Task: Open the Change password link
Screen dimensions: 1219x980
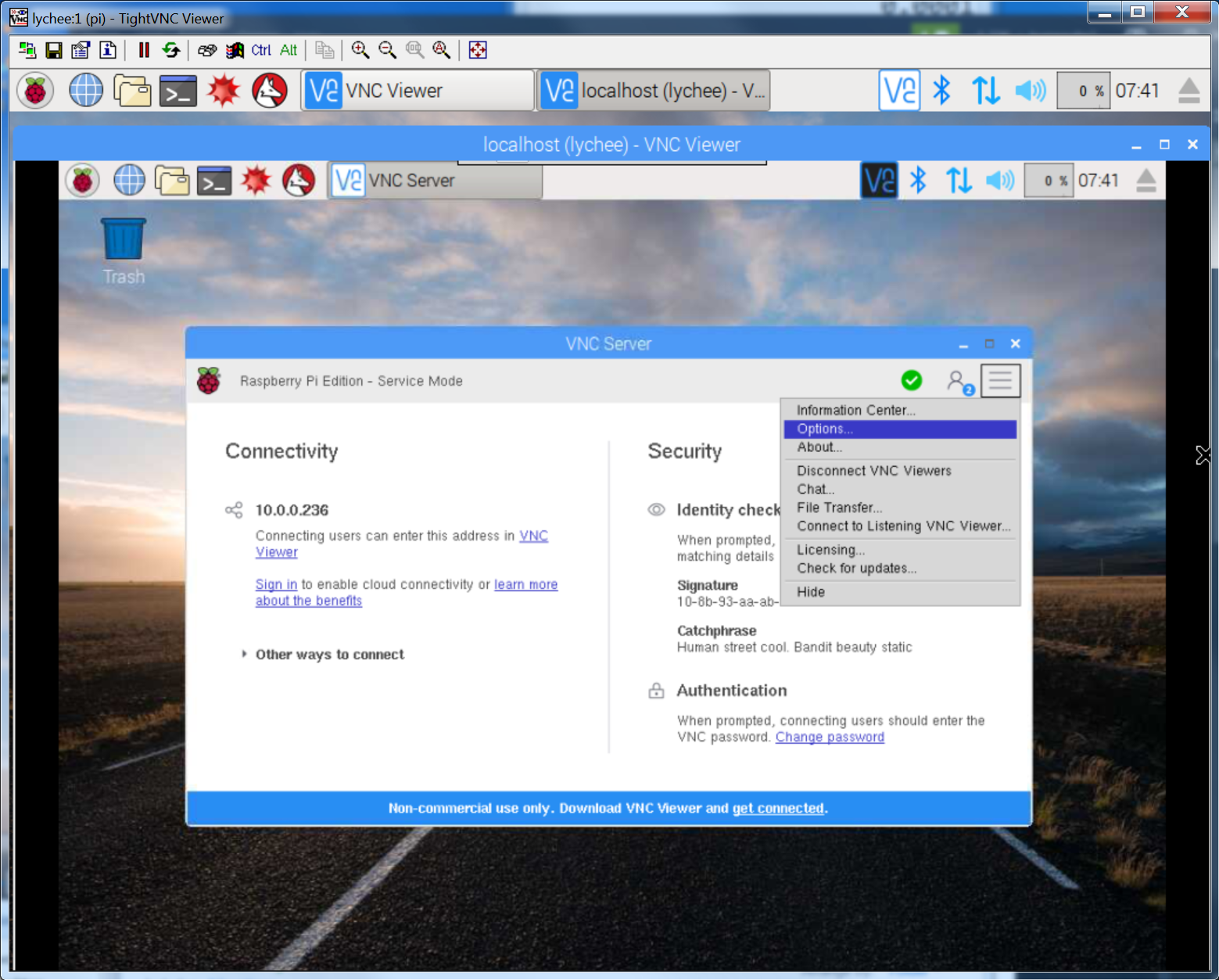Action: click(x=830, y=737)
